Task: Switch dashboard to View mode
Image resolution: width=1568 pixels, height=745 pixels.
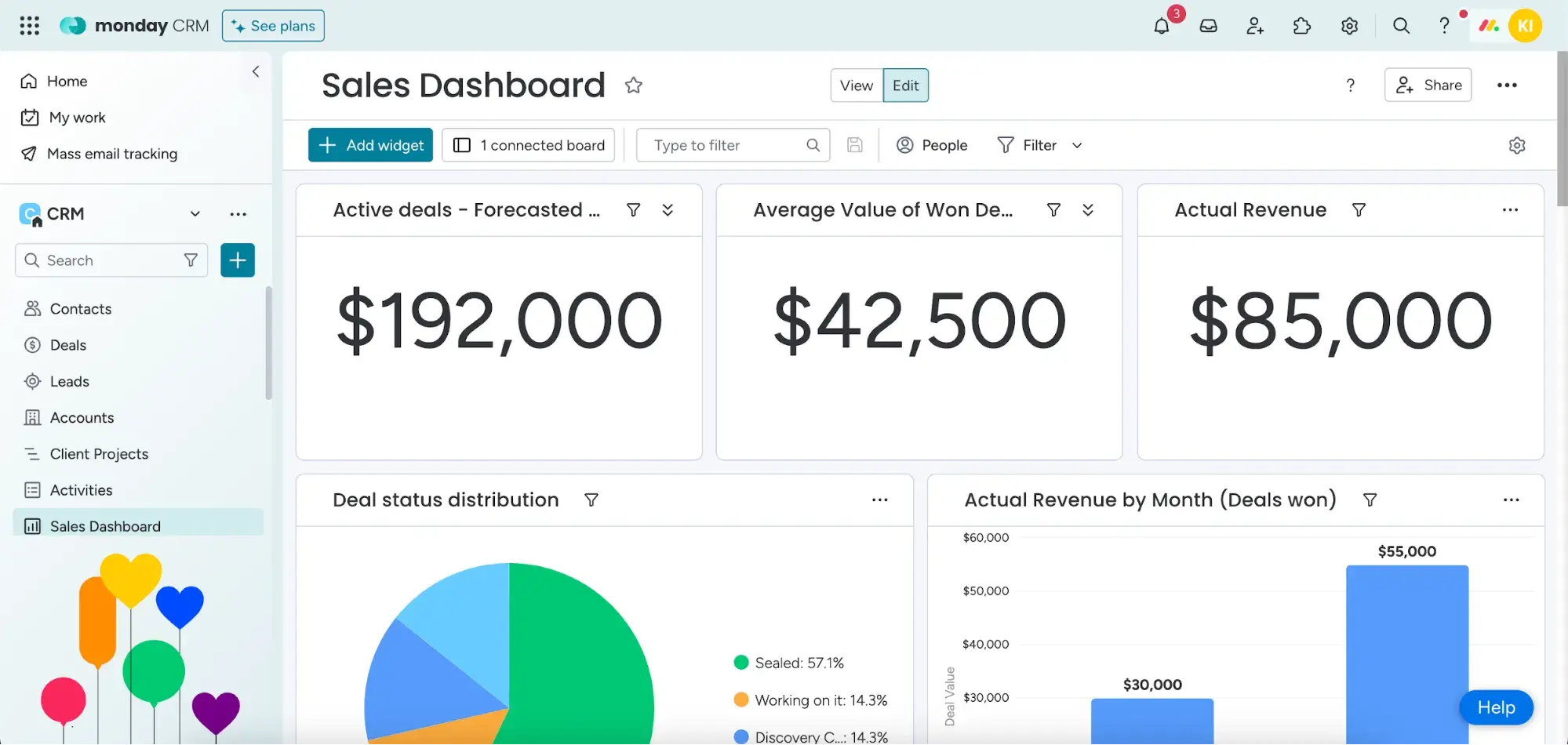Action: tap(856, 85)
